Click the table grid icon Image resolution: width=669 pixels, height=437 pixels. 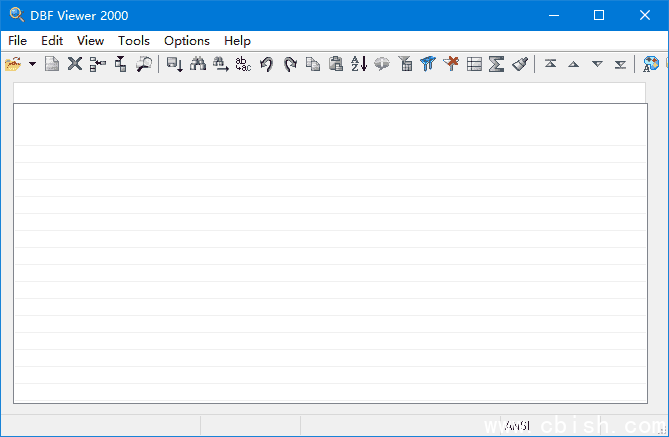coord(474,64)
